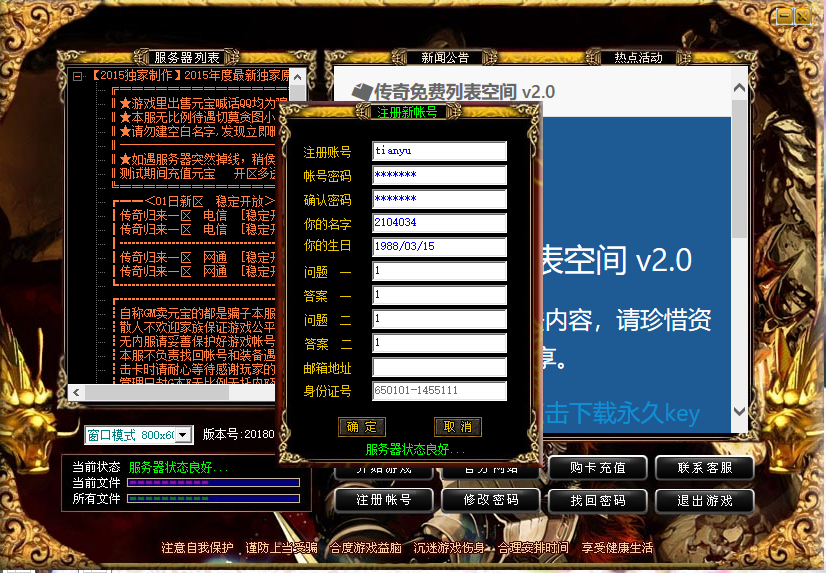Open the 窗口模式 800x600 resolution dropdown
This screenshot has height=573, width=826.
[x=182, y=435]
